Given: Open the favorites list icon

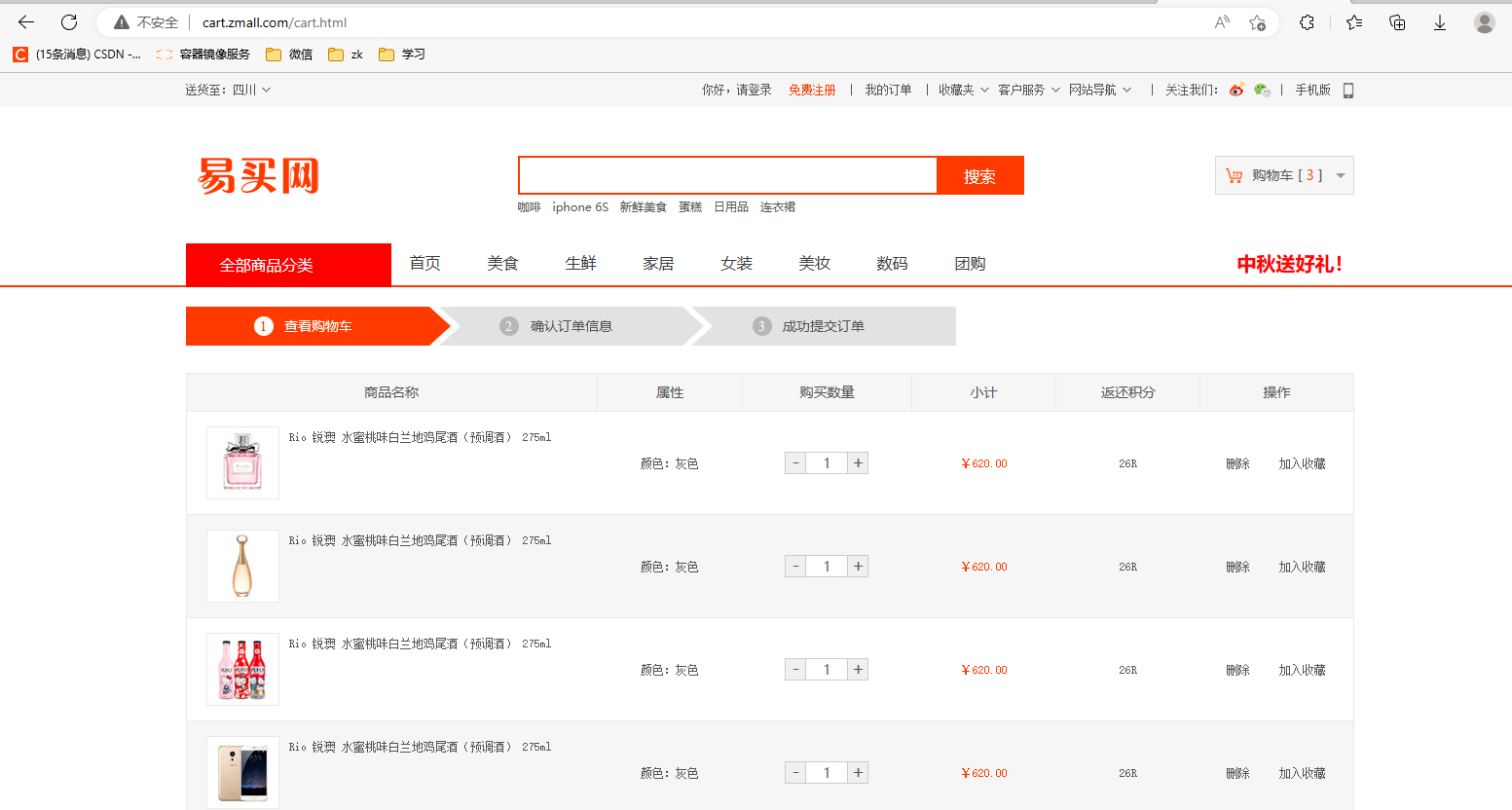Looking at the screenshot, I should (1353, 21).
